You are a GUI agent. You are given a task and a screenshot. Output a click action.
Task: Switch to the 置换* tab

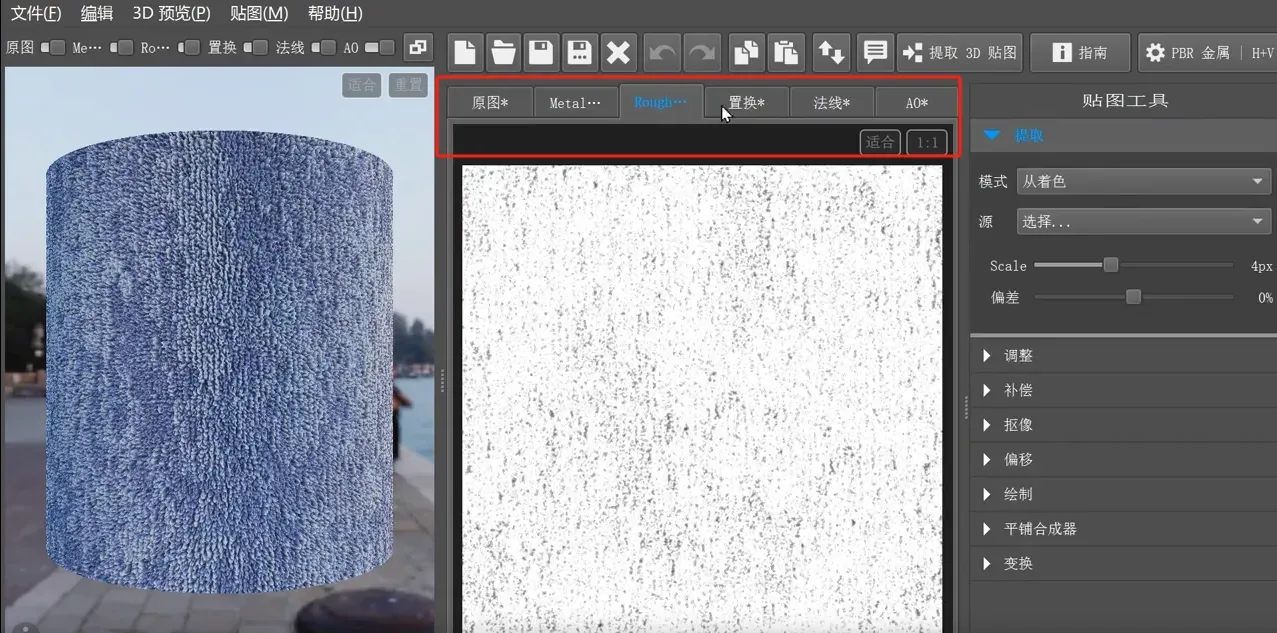click(x=746, y=102)
